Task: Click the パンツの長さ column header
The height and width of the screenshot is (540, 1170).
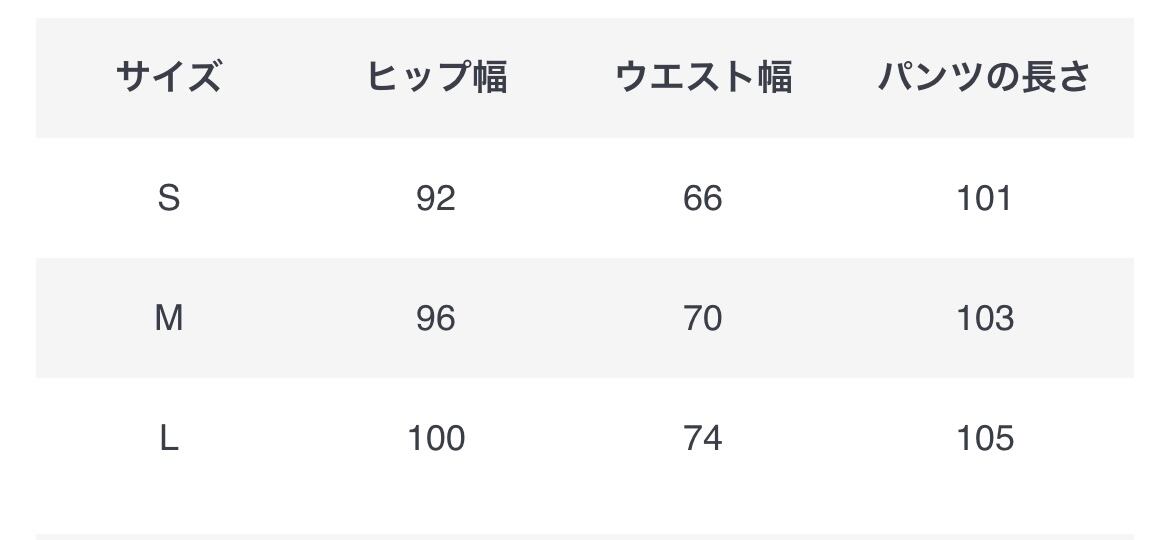Action: pos(984,77)
